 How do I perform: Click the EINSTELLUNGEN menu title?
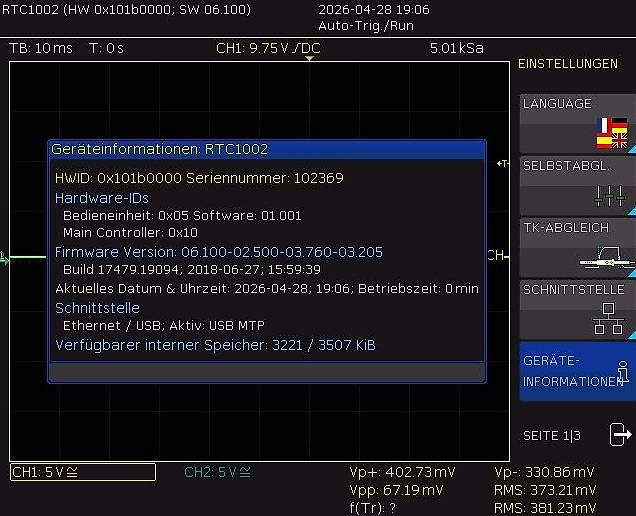click(x=568, y=64)
